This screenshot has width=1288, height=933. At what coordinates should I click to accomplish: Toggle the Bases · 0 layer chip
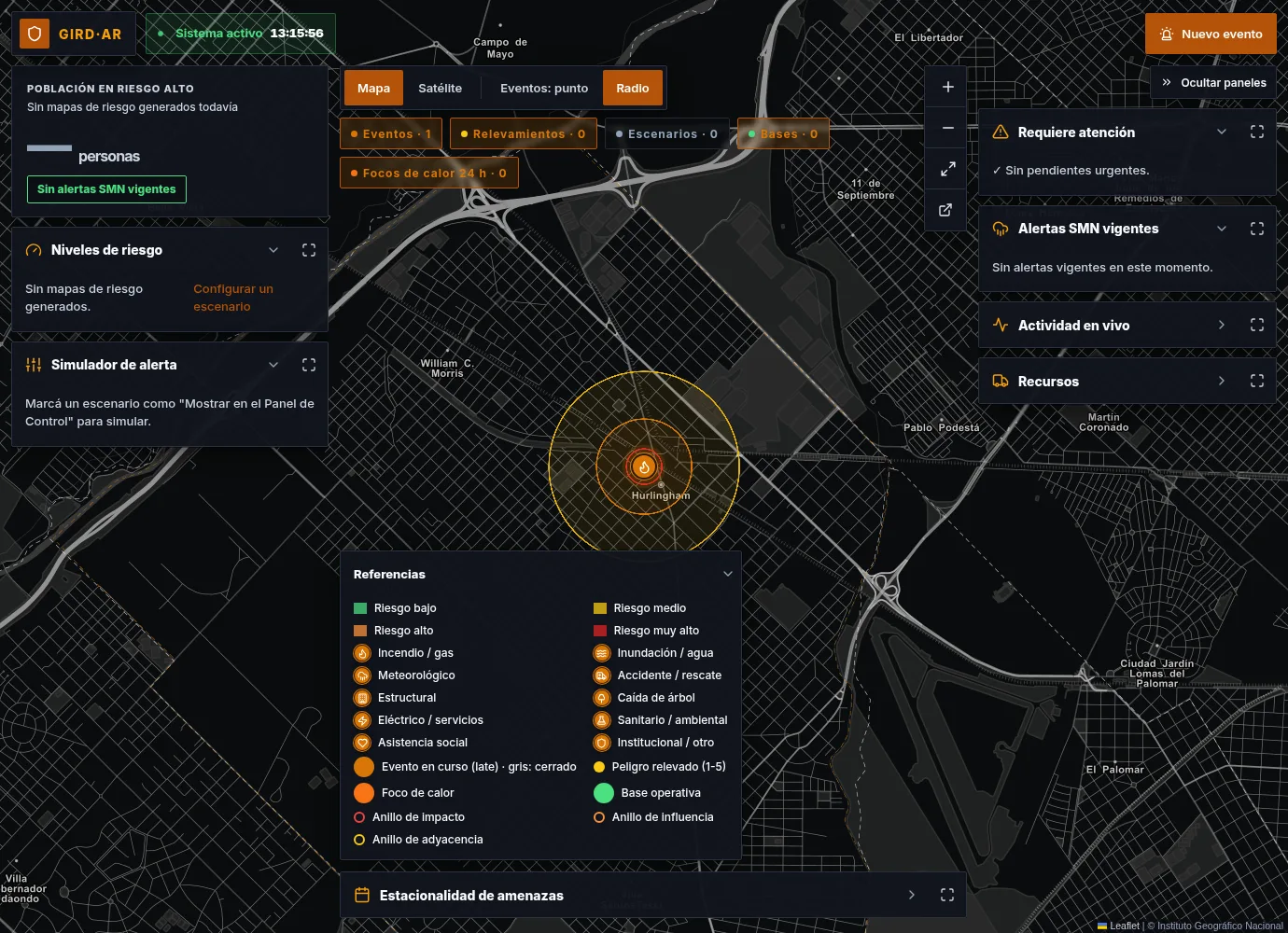tap(783, 134)
